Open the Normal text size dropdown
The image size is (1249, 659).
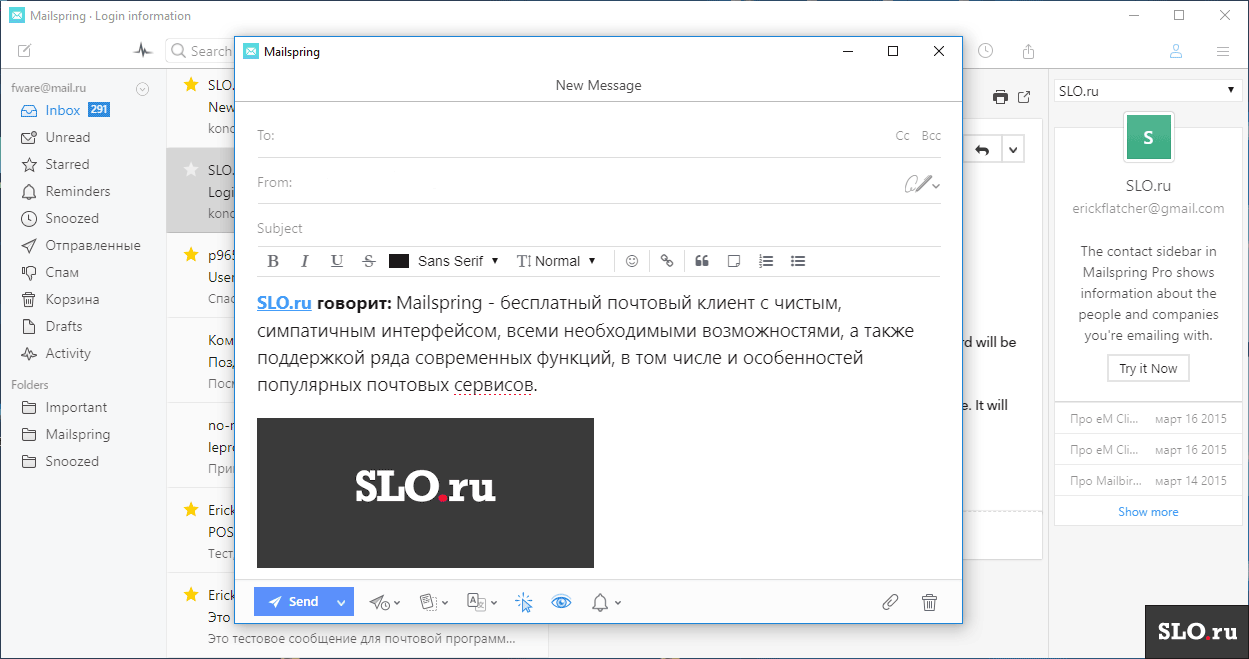coord(556,261)
